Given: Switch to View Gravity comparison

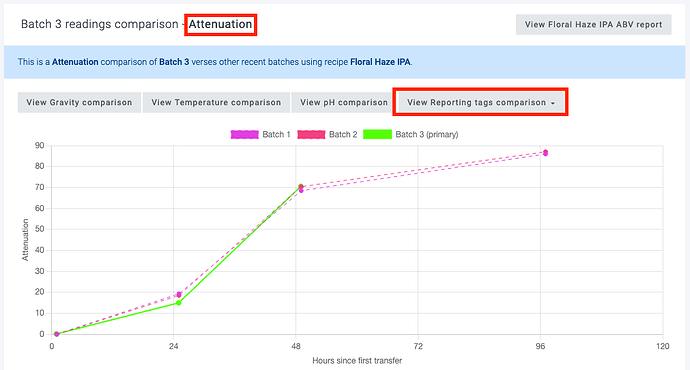Looking at the screenshot, I should 79,103.
